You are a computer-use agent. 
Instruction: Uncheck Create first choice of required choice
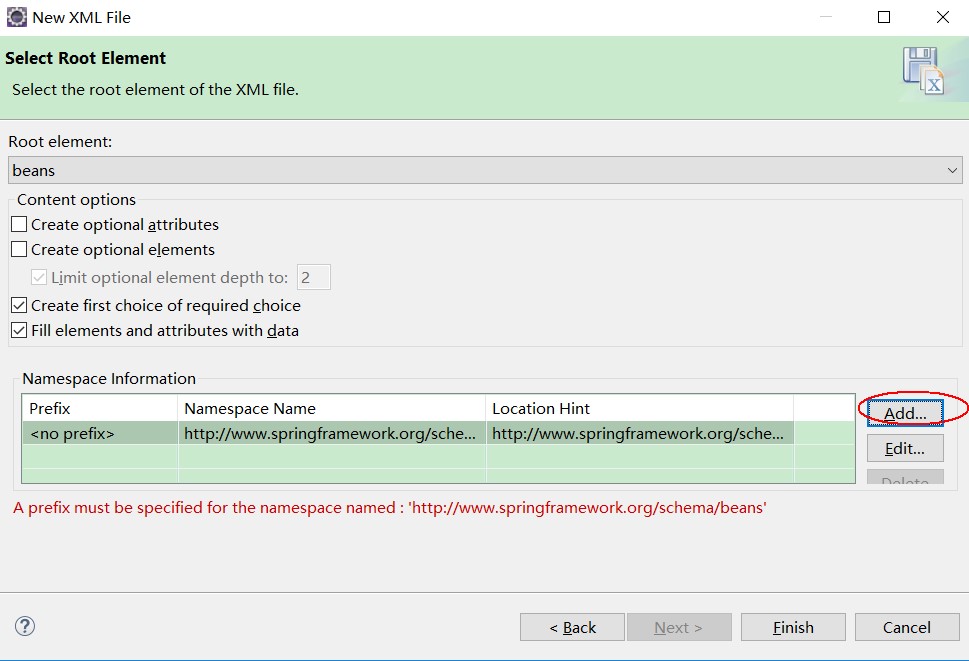(x=19, y=305)
